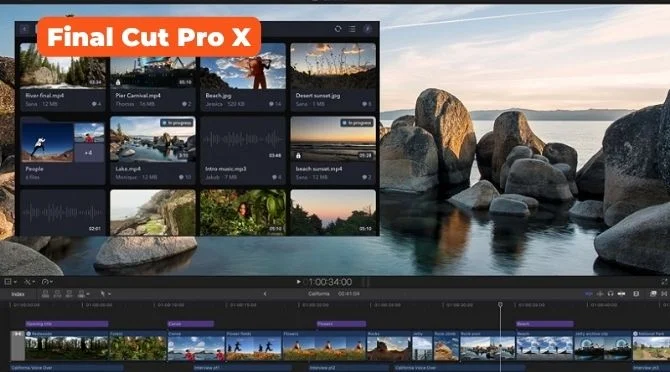Select the Rocks clip in the timeline
Viewport: 670px width, 372px height.
[x=389, y=346]
